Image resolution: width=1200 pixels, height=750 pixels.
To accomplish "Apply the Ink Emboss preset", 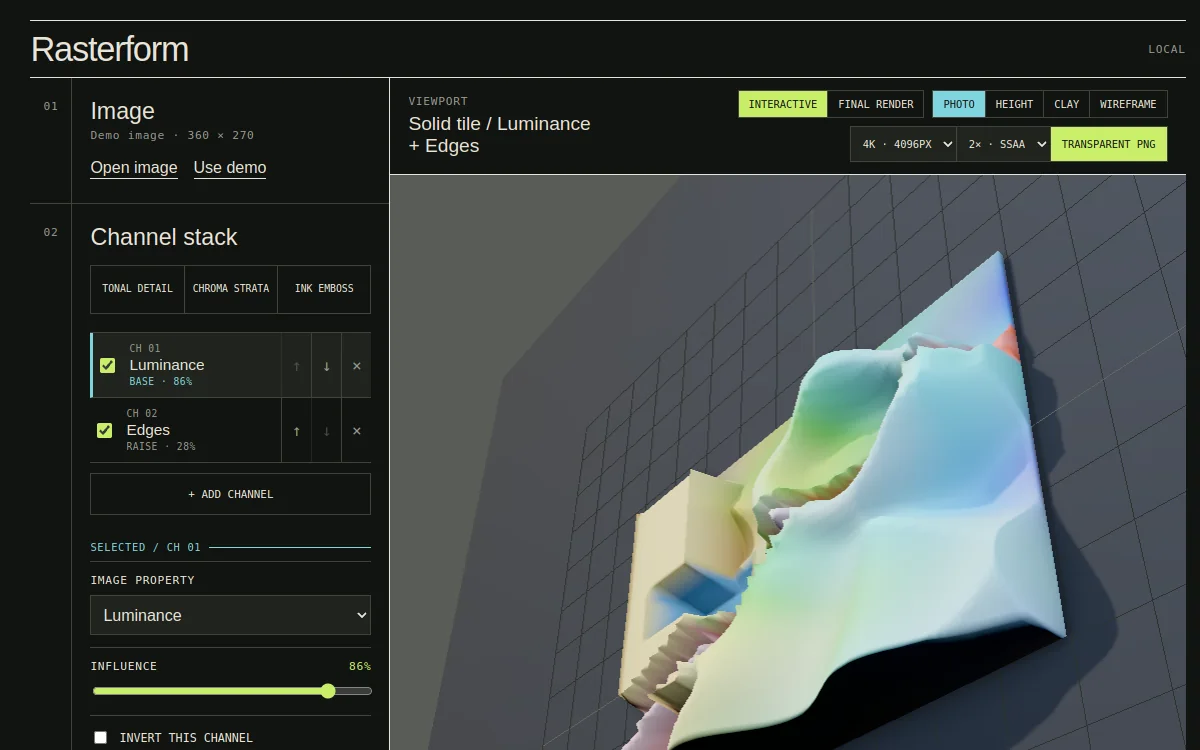I will pos(324,288).
